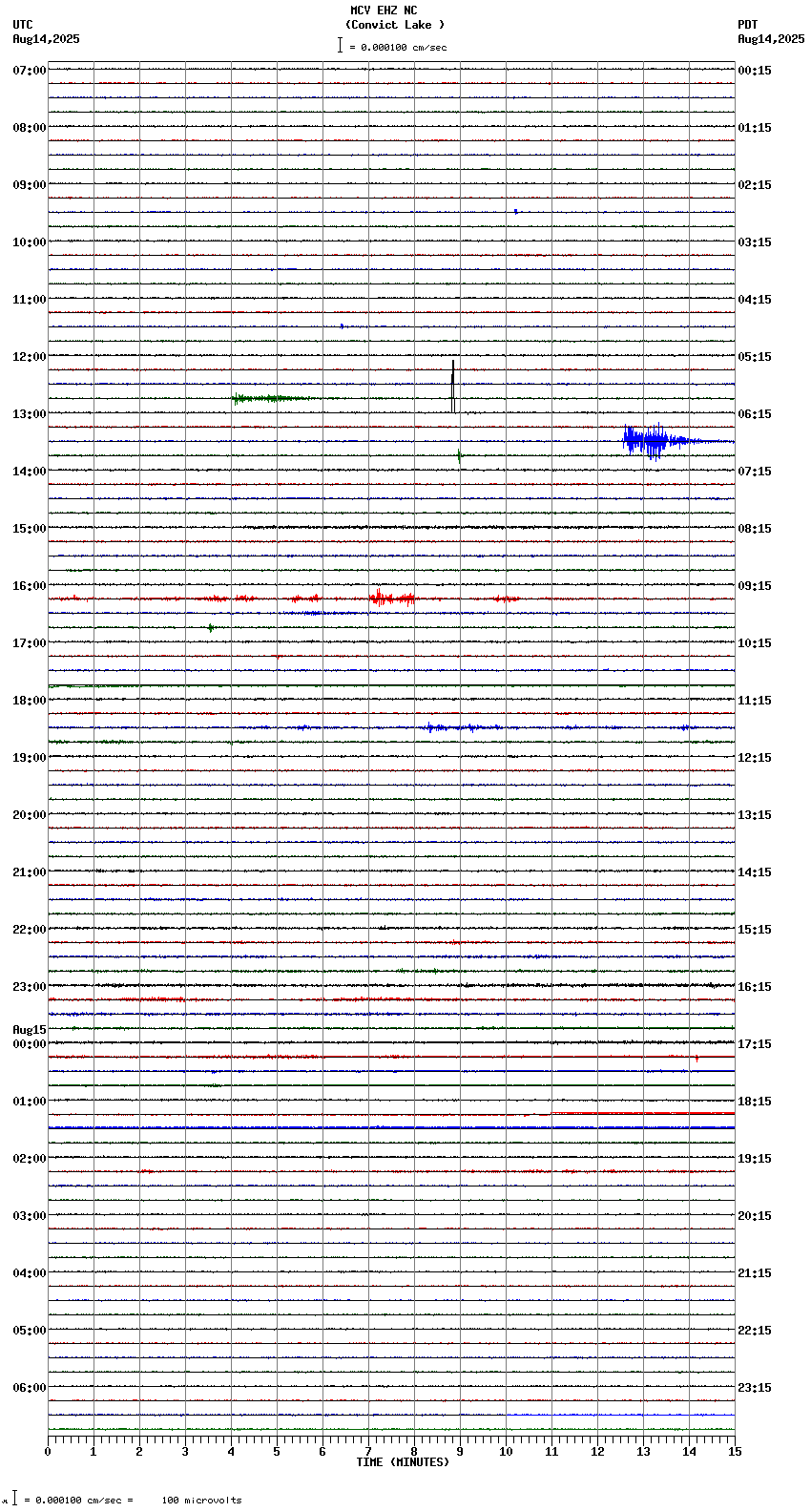Click the 10:00 UTC row label

point(30,242)
